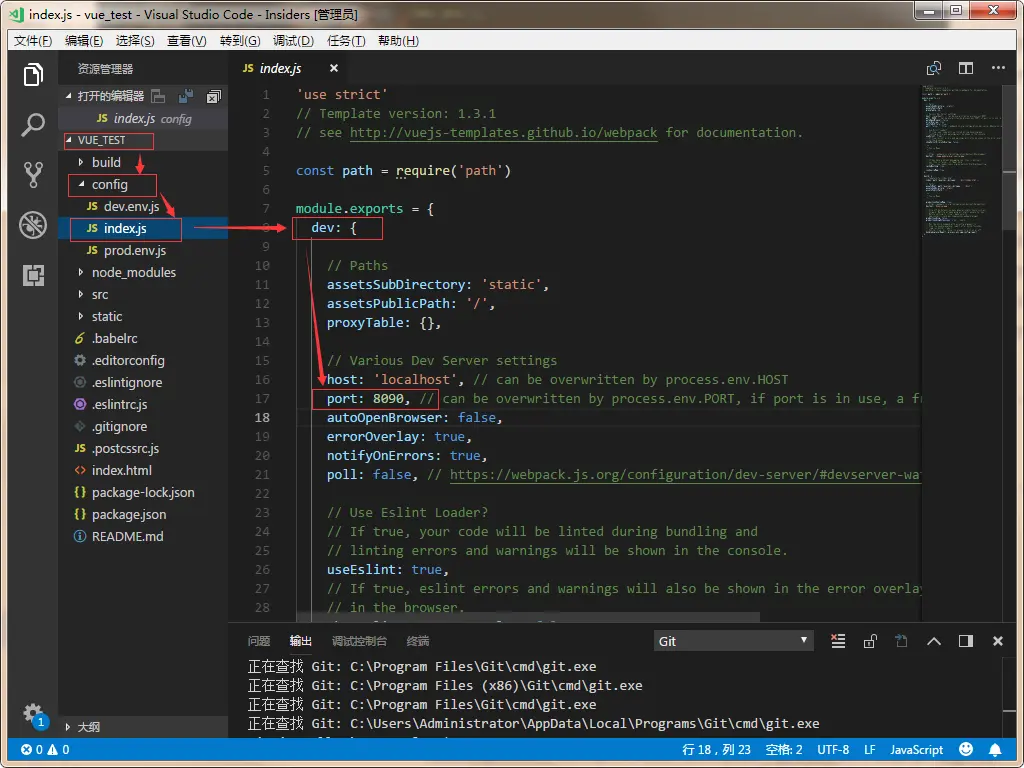Expand the node_modules folder

133,272
